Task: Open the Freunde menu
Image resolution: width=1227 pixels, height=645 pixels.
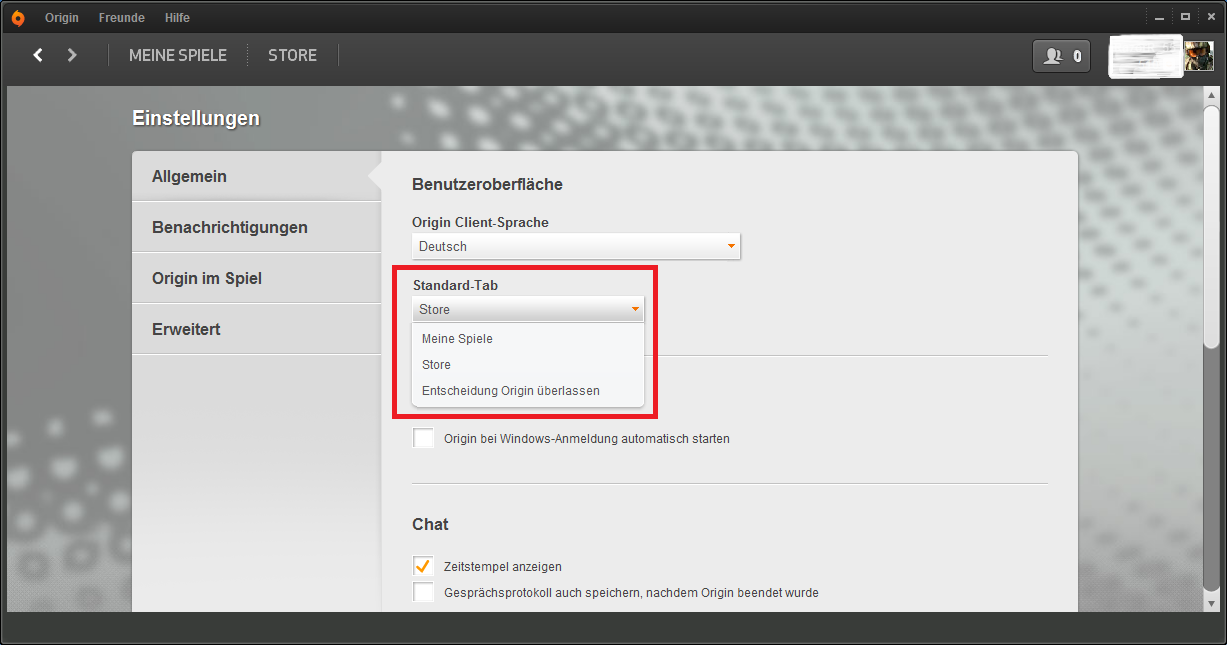Action: click(x=121, y=18)
